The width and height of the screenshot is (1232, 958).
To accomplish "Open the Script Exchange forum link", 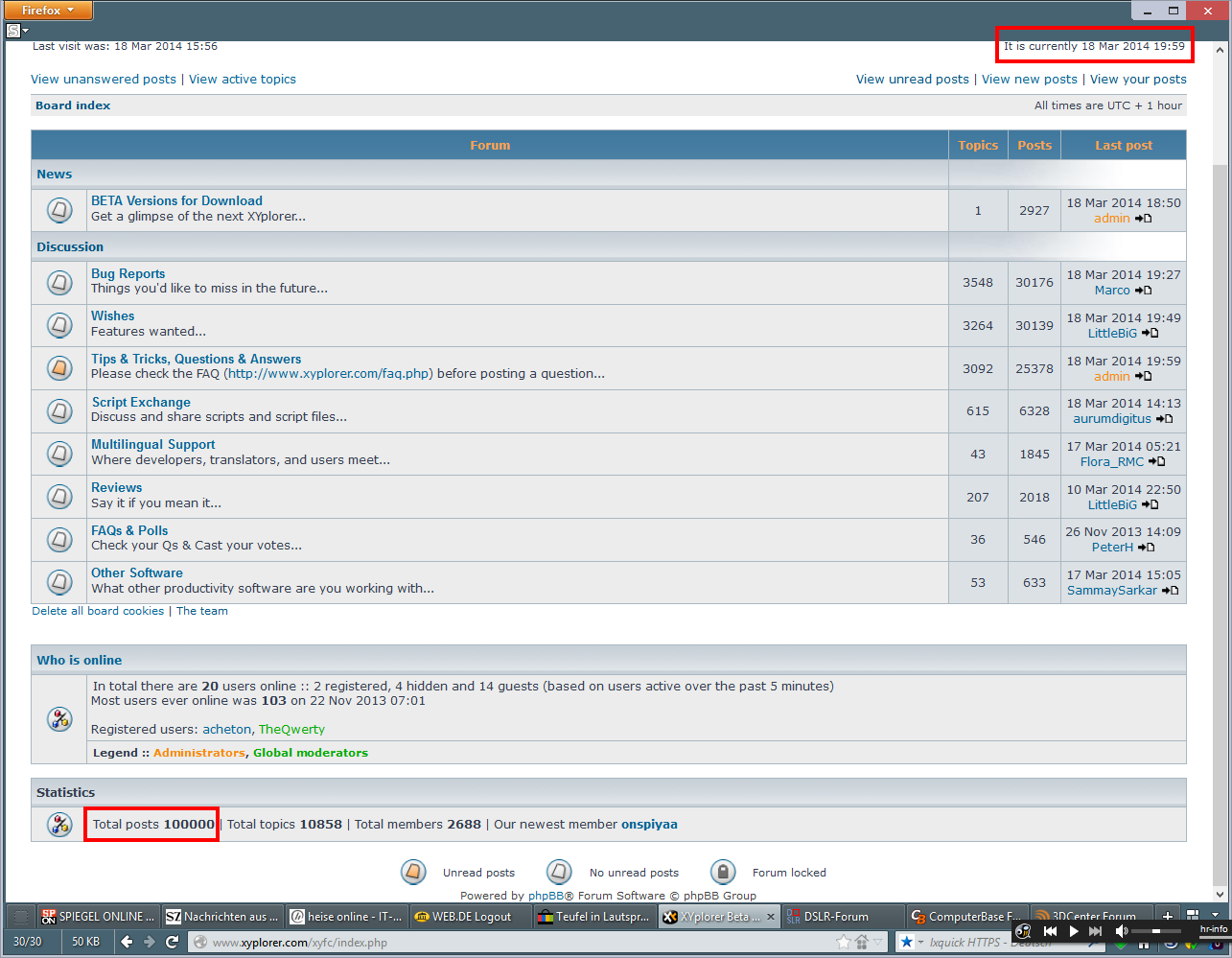I will (x=141, y=403).
